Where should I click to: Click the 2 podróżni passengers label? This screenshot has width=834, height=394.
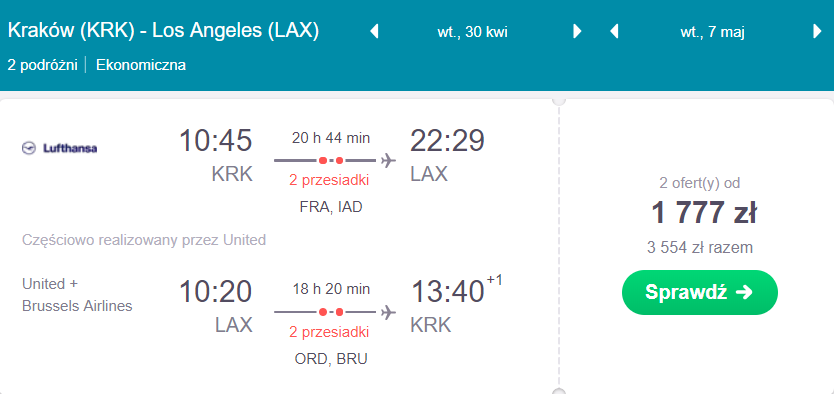[43, 65]
